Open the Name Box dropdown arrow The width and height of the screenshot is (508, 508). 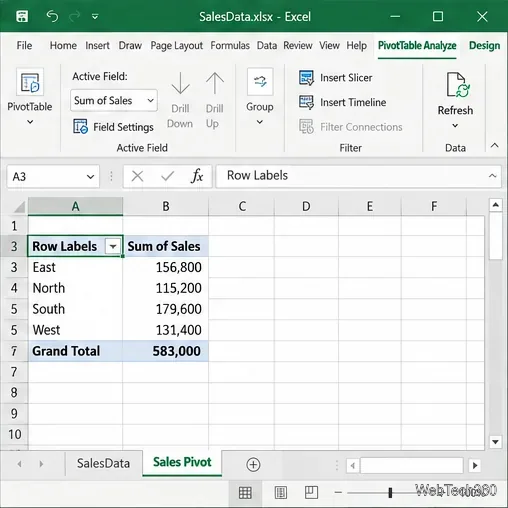(90, 177)
